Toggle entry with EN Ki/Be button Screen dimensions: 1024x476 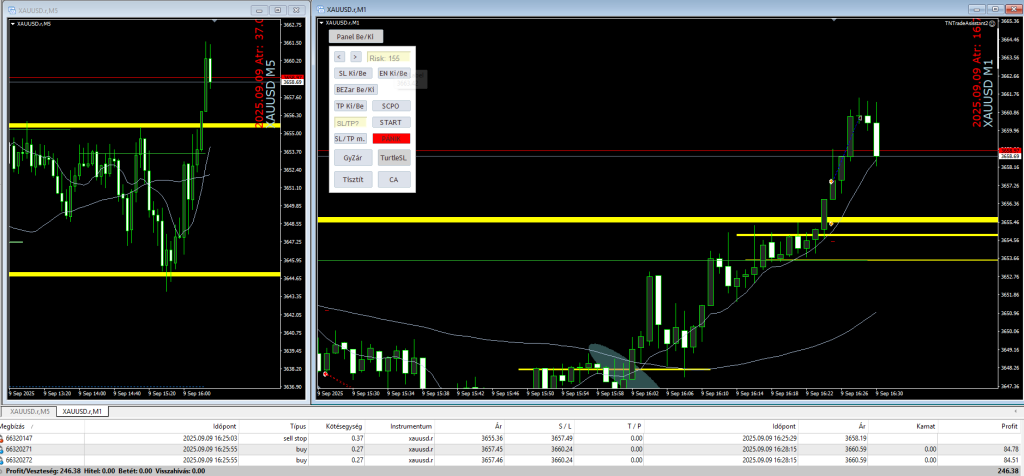pyautogui.click(x=393, y=73)
